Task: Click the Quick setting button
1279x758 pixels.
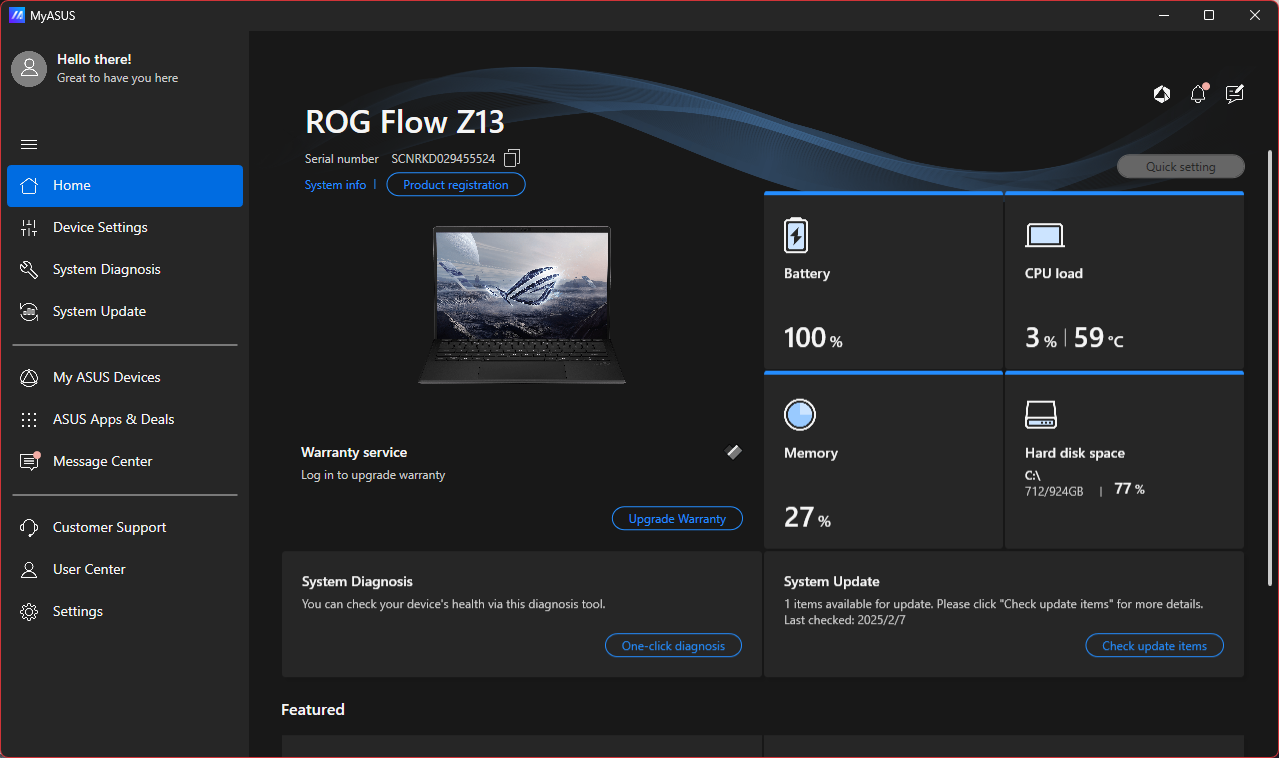Action: (x=1181, y=167)
